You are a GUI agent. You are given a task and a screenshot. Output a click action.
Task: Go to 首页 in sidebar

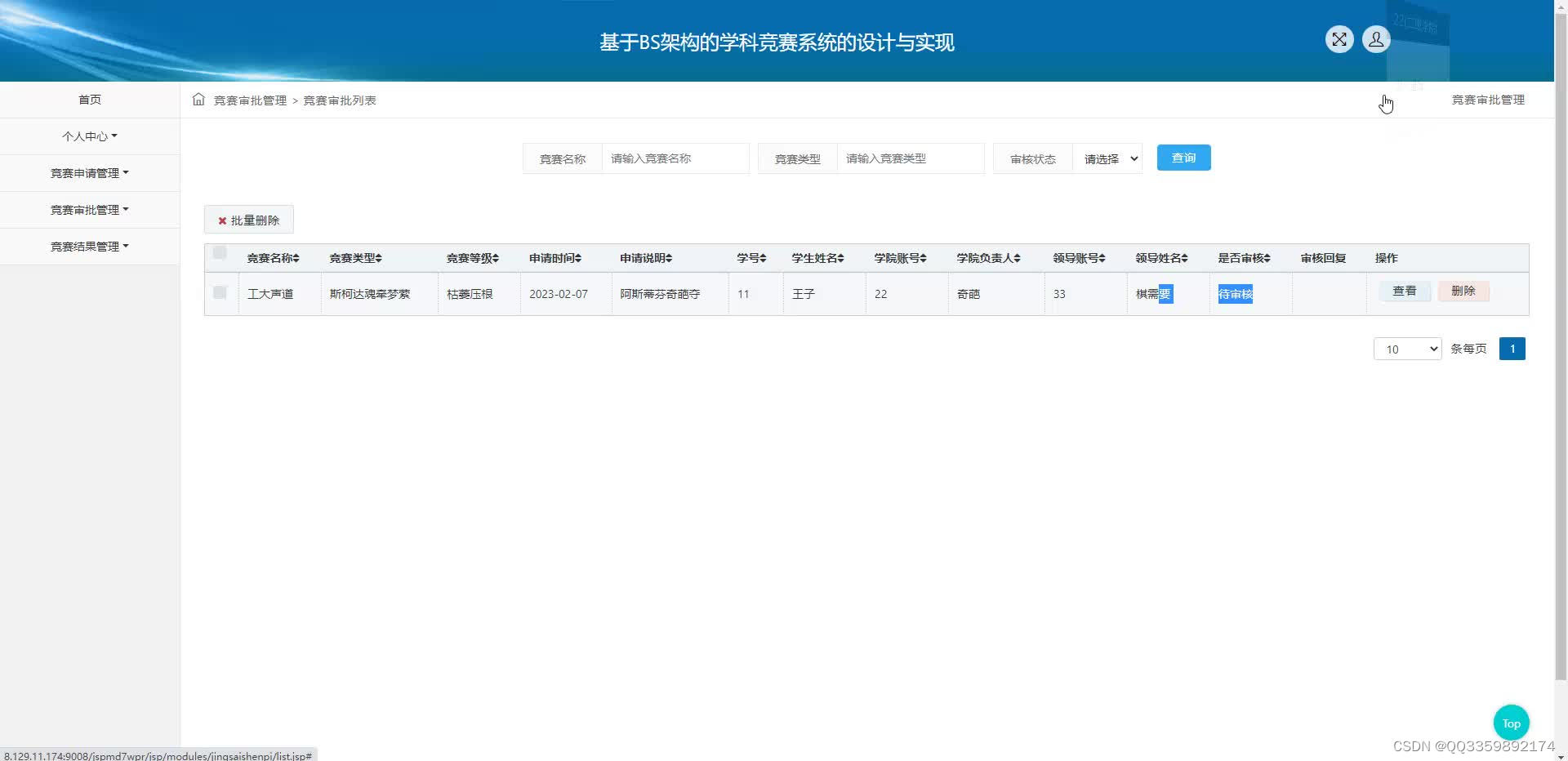(x=90, y=100)
